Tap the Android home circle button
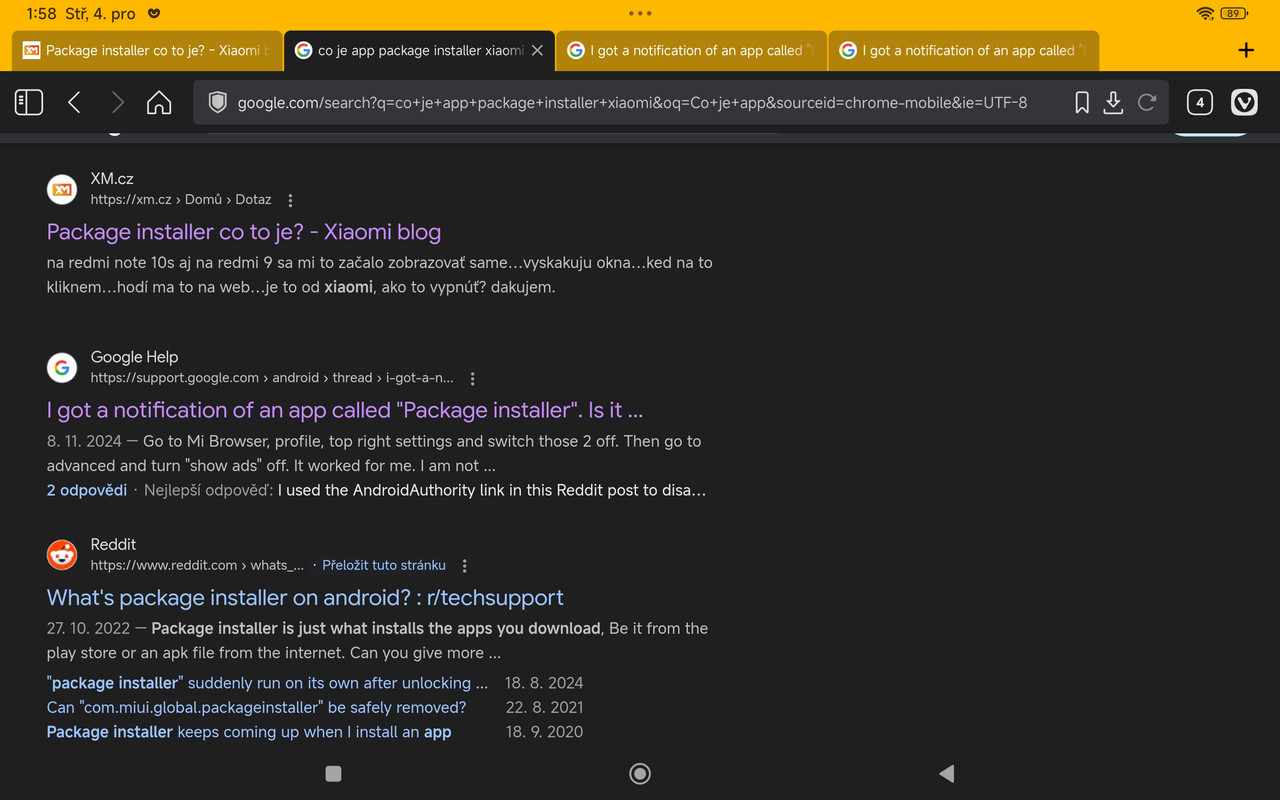Screen dimensions: 1280x800 click(640, 773)
